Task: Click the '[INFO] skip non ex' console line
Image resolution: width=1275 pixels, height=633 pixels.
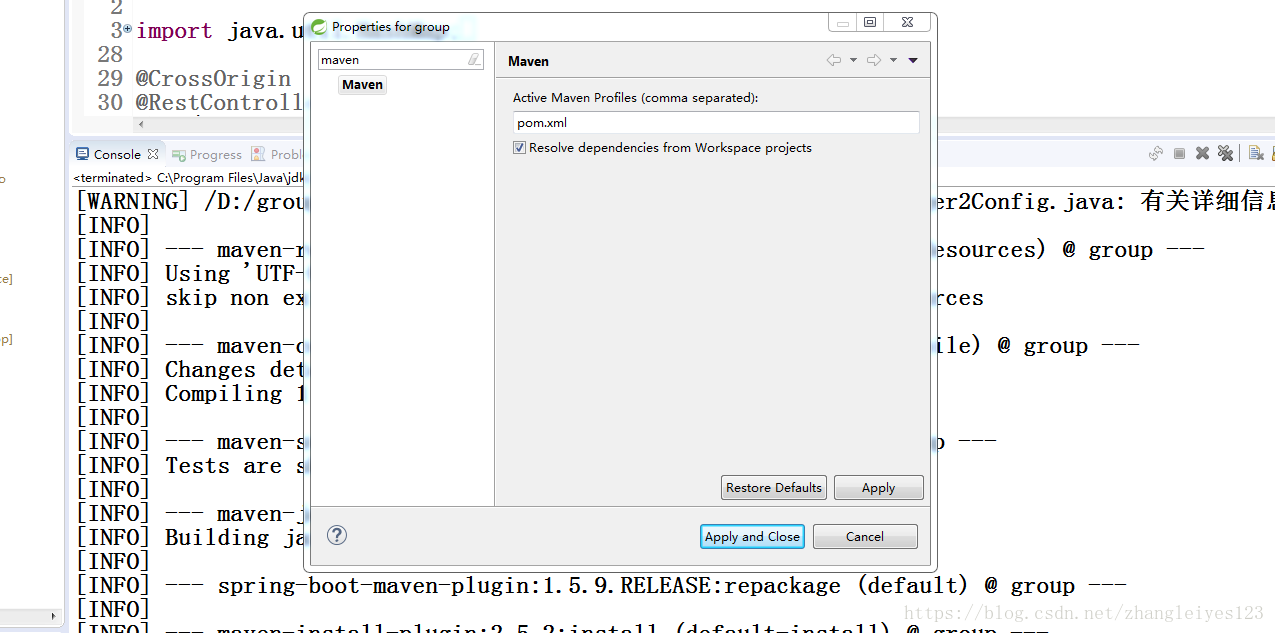Action: click(x=191, y=297)
